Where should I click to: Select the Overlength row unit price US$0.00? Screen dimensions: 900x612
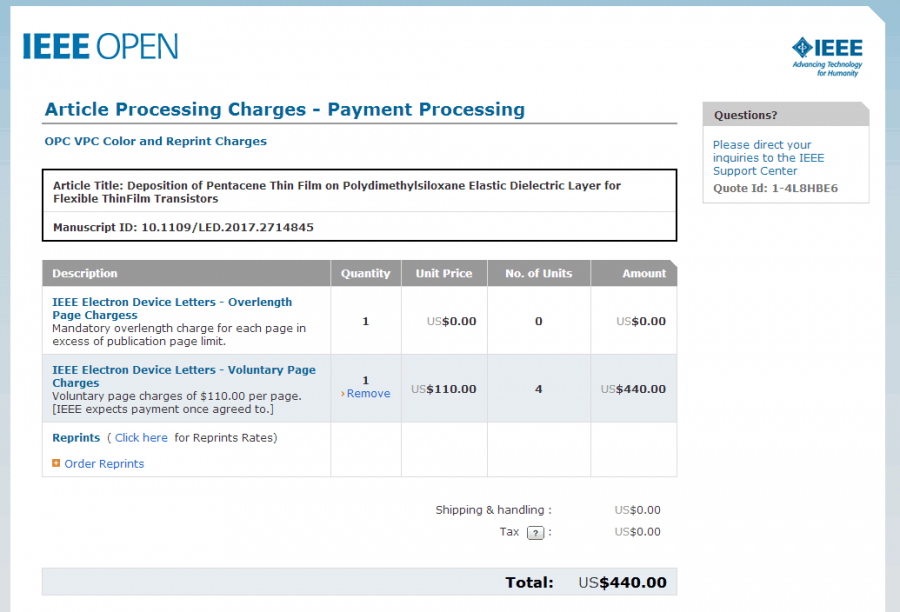tap(452, 321)
